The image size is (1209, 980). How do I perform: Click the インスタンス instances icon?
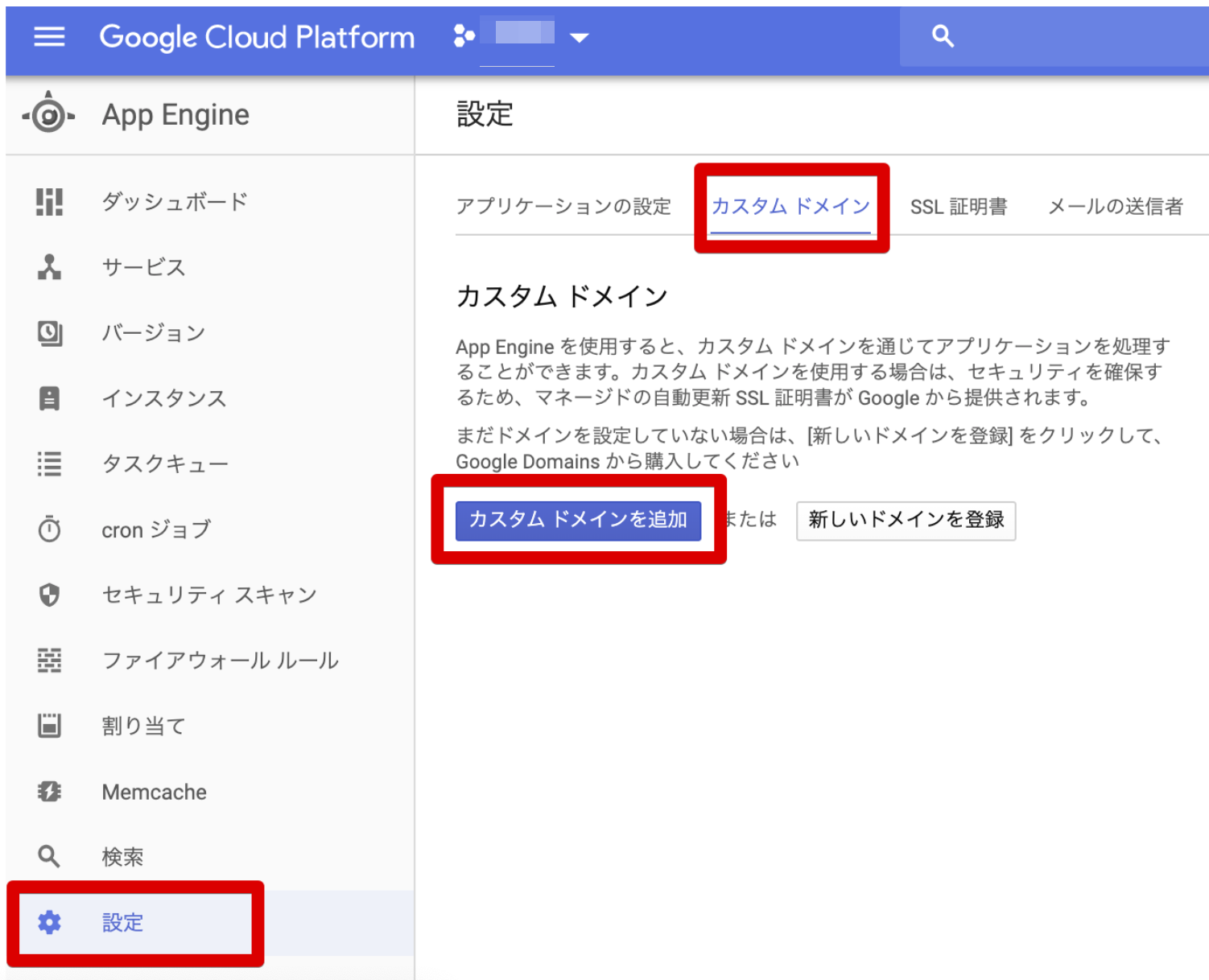49,398
